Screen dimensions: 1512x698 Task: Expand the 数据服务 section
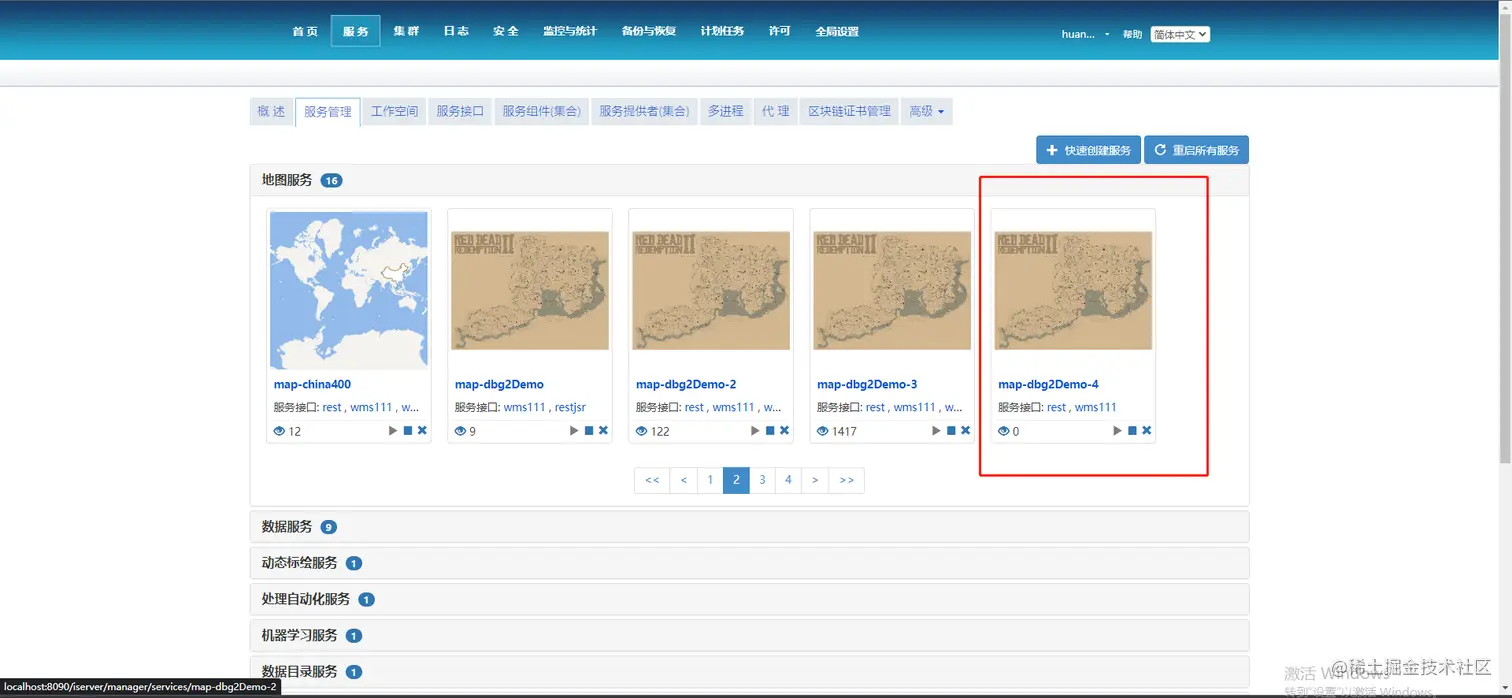(749, 527)
